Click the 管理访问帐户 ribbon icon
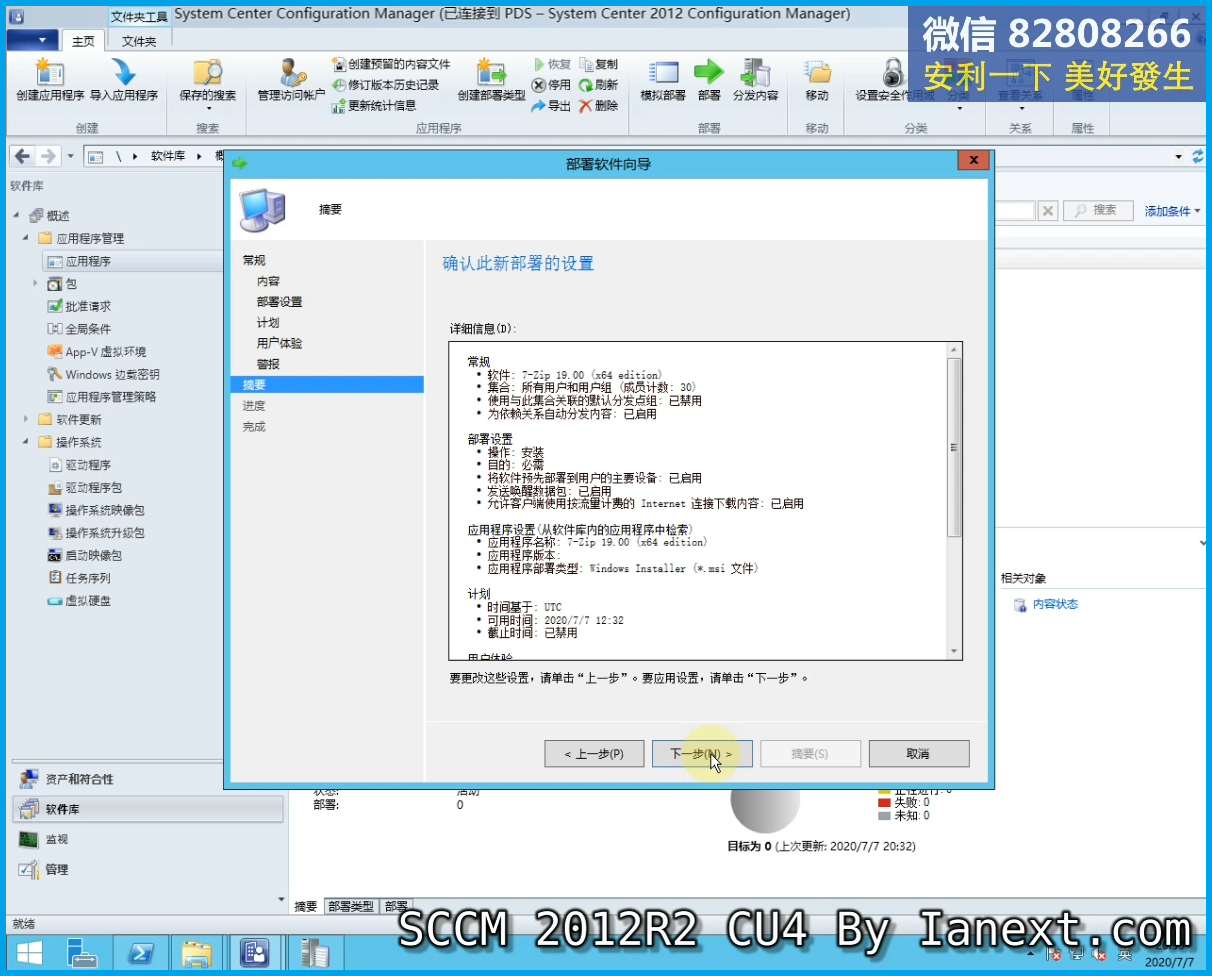 click(291, 80)
